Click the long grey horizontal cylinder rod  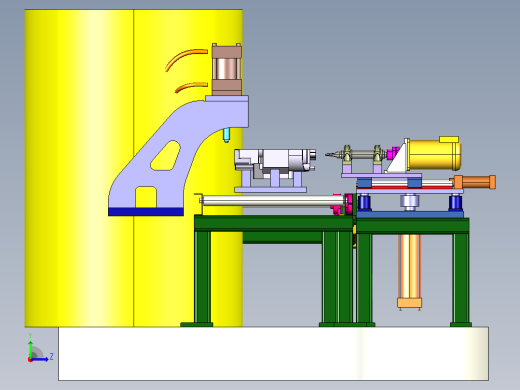[x=273, y=201]
